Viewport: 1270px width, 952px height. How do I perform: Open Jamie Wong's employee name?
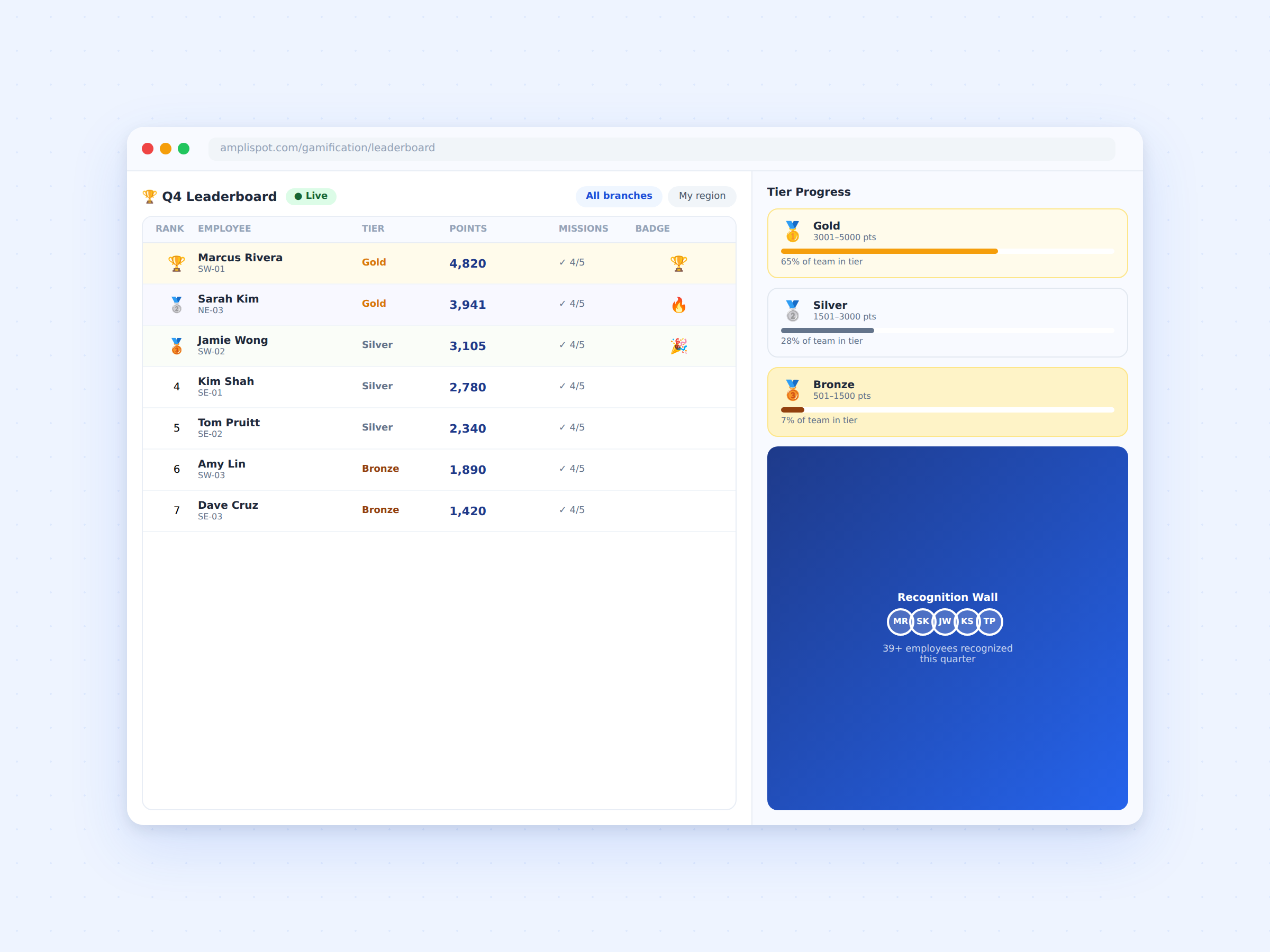(x=232, y=340)
